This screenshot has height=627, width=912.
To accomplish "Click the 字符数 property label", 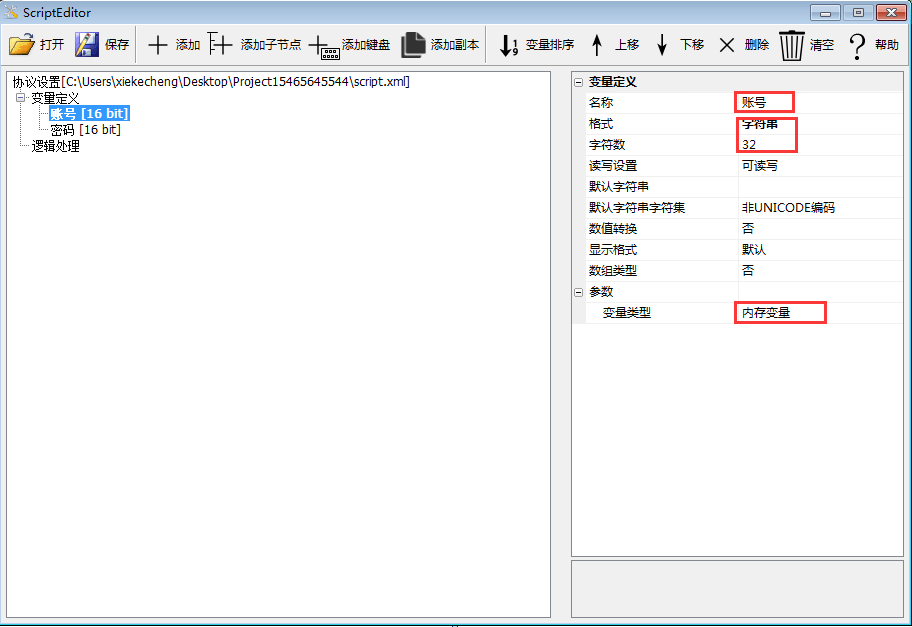I will [607, 145].
